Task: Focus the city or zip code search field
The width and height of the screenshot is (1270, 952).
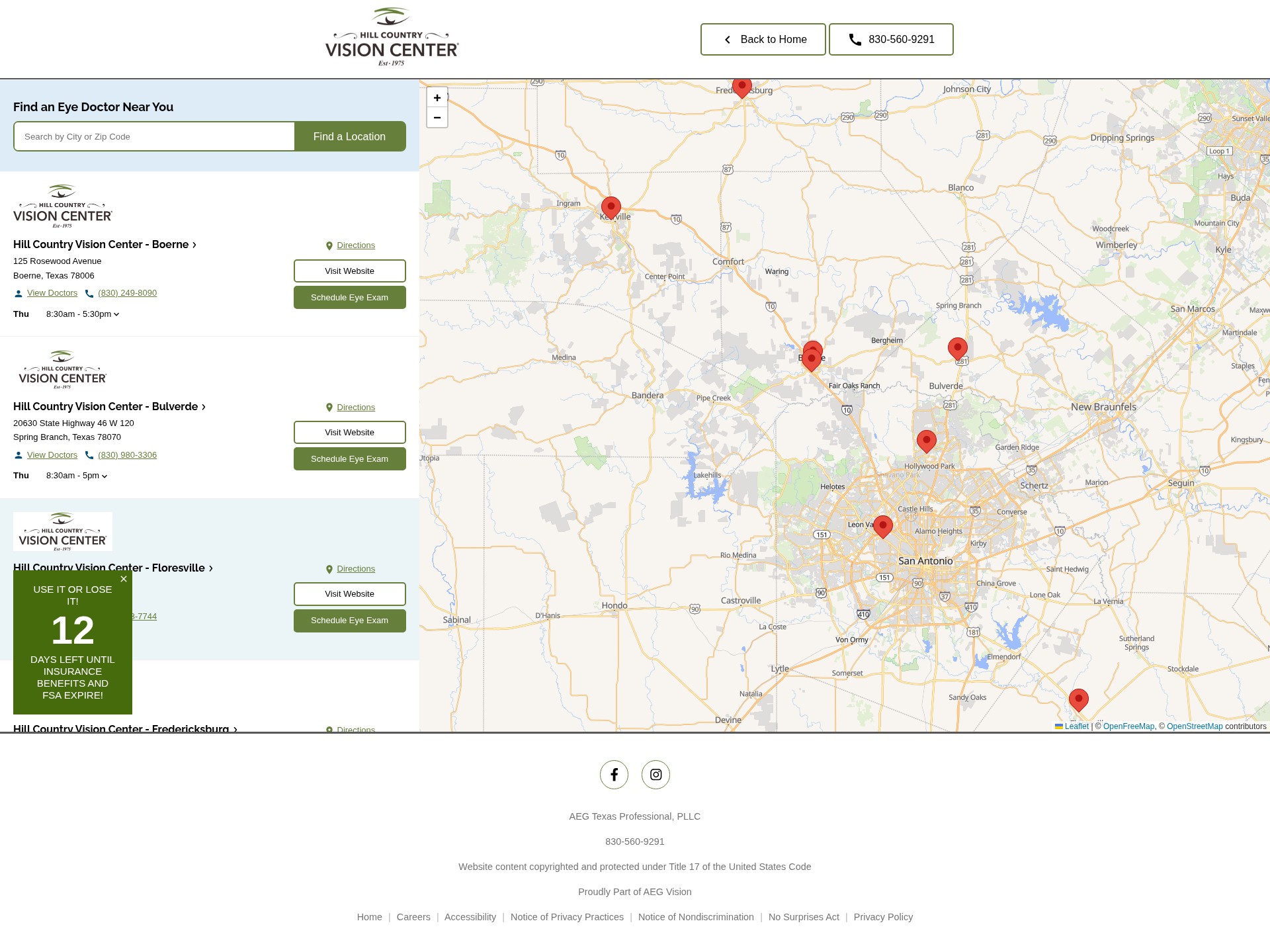Action: (x=154, y=136)
